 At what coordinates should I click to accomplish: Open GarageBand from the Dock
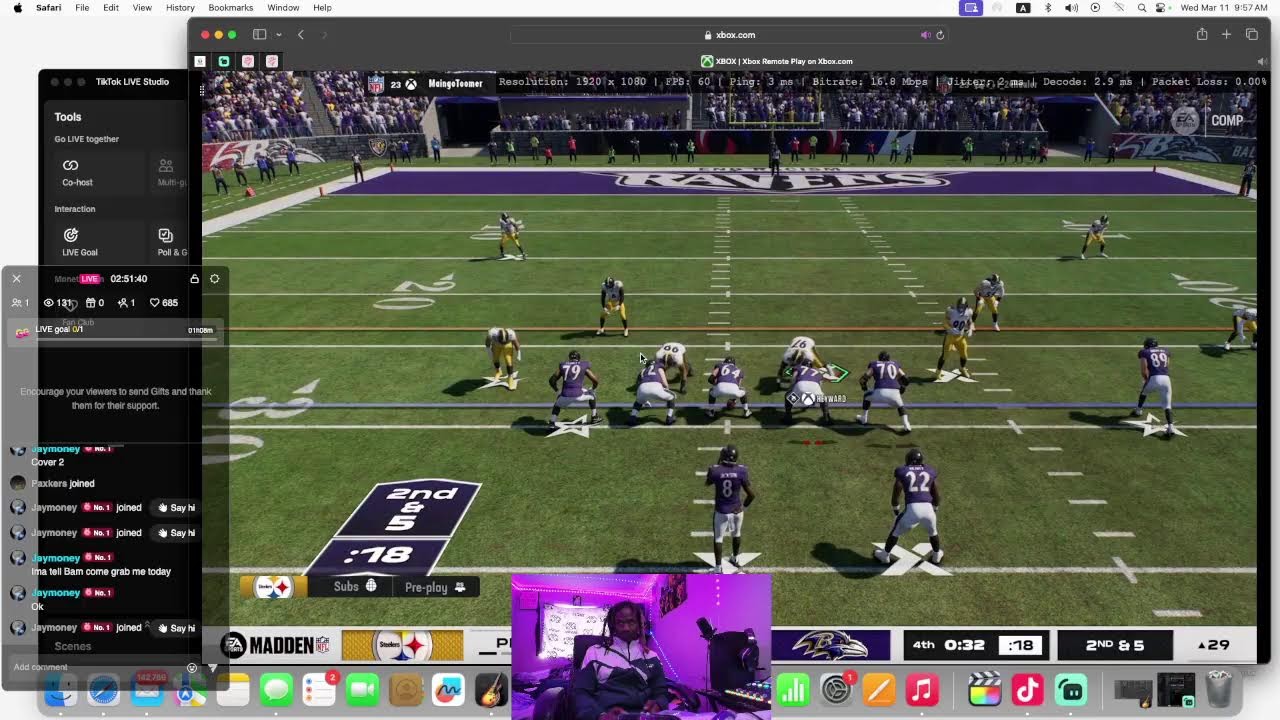491,690
